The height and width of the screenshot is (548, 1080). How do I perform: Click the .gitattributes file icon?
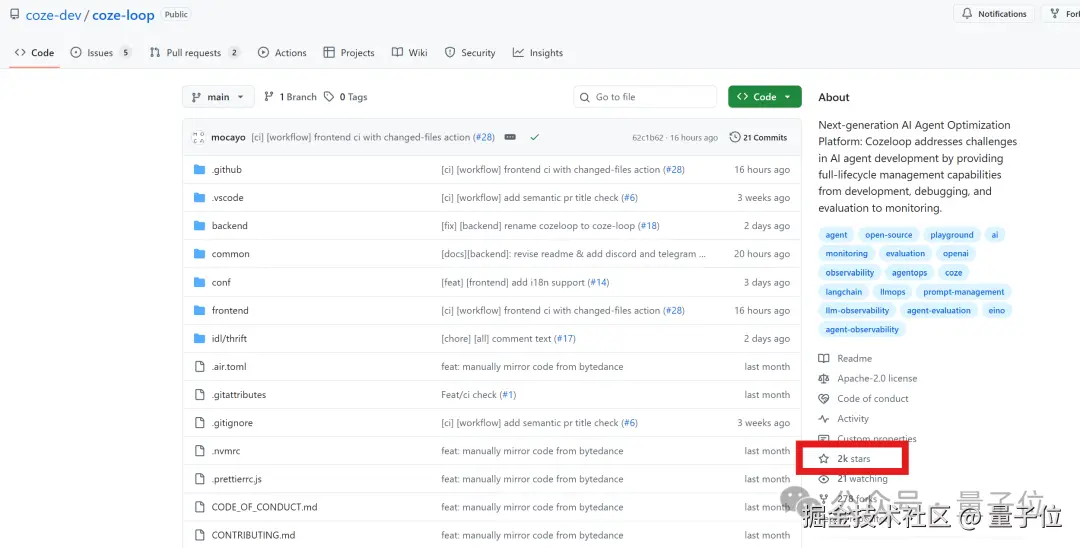click(x=200, y=394)
